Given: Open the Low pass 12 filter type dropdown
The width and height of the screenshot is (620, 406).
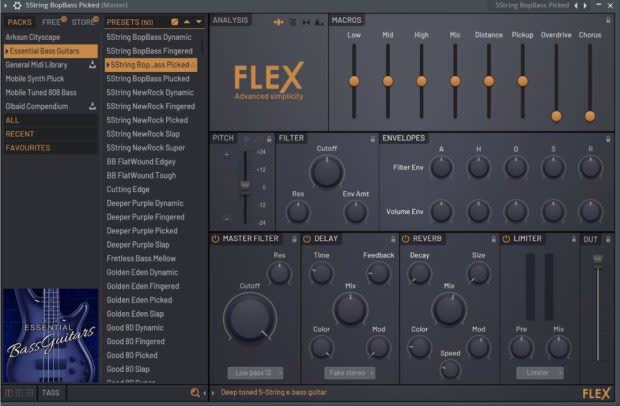Looking at the screenshot, I should pos(255,373).
